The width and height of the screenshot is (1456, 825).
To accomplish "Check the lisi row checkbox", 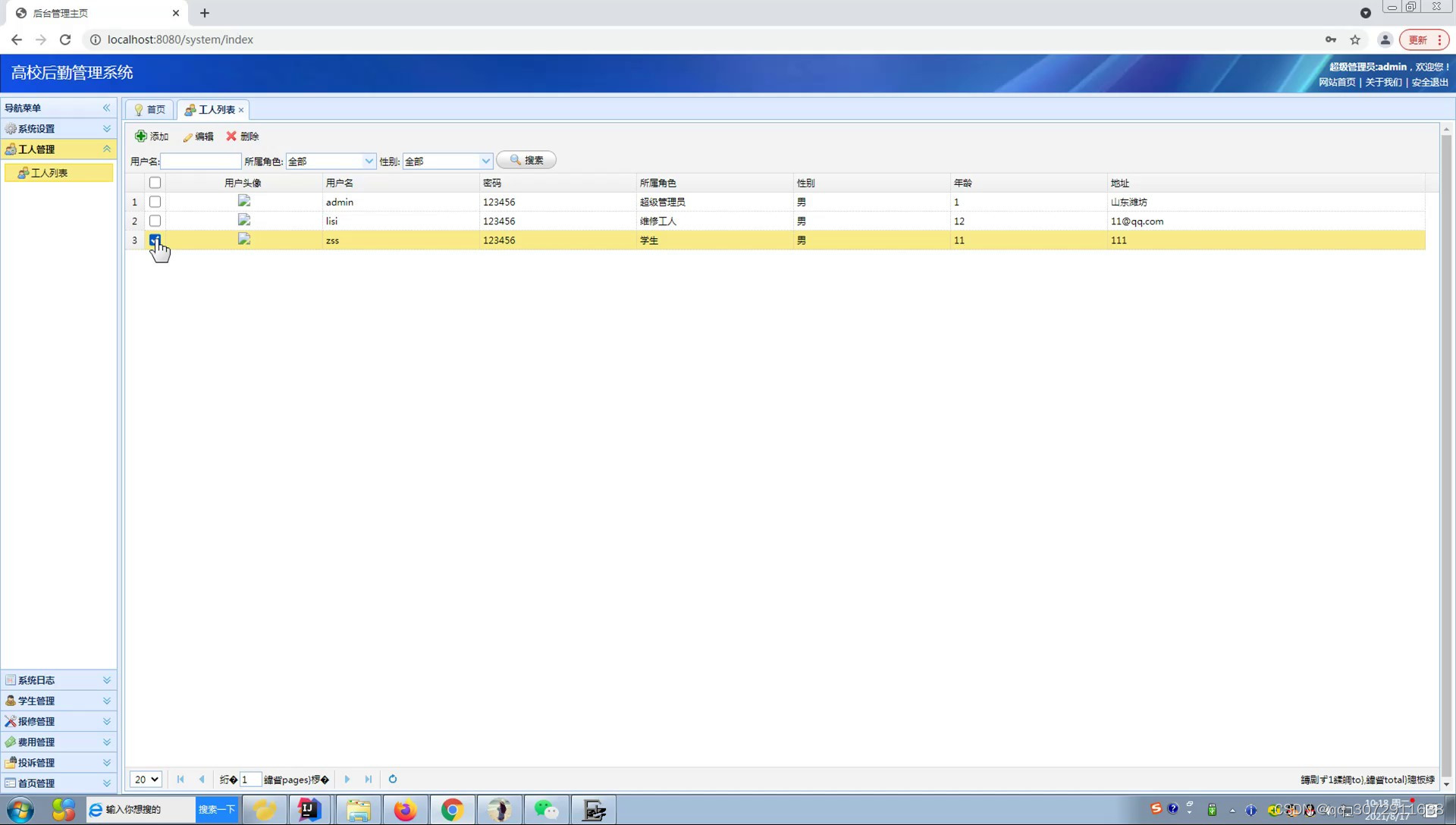I will click(x=155, y=221).
